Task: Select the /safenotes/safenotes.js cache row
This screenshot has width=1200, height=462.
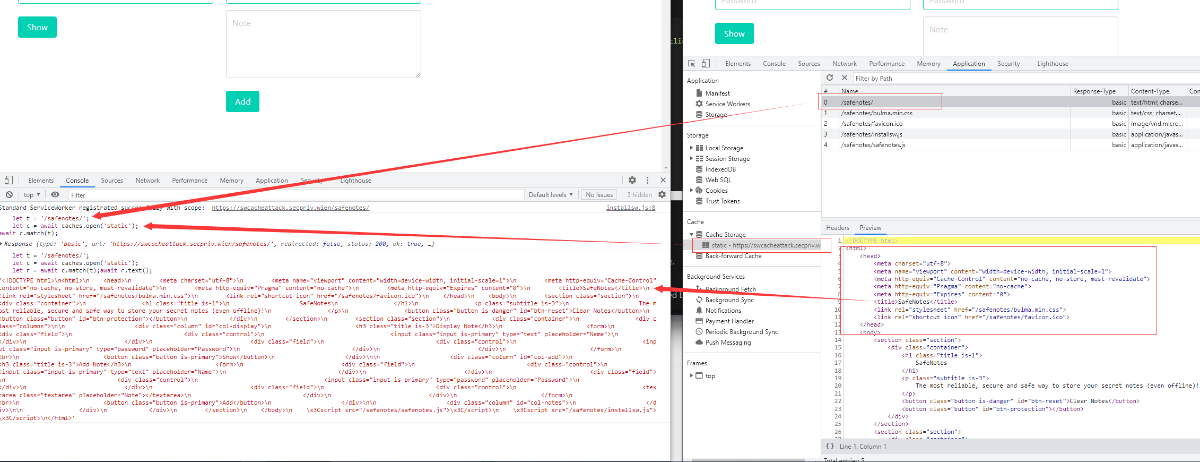Action: click(x=1010, y=145)
